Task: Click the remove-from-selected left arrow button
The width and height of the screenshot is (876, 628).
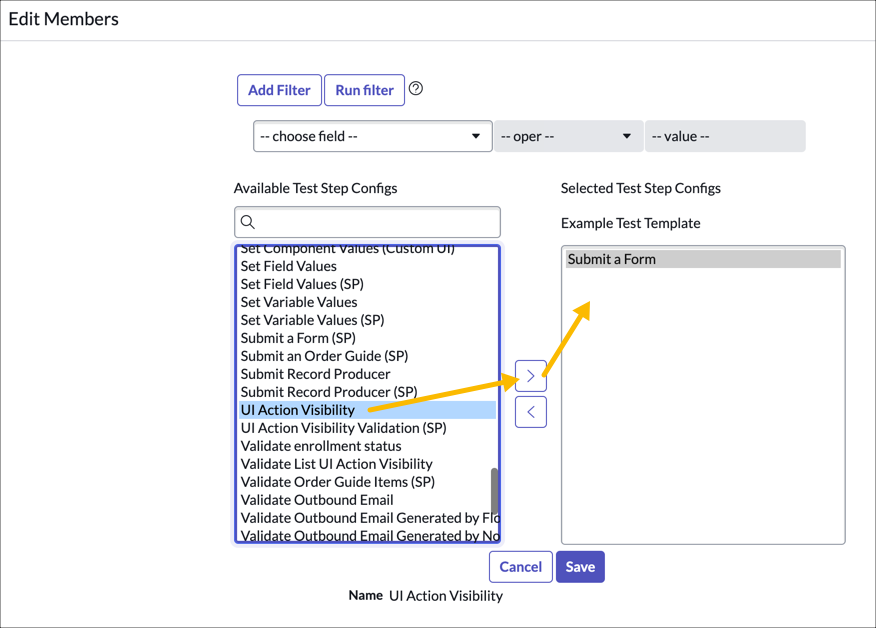Action: pyautogui.click(x=530, y=412)
